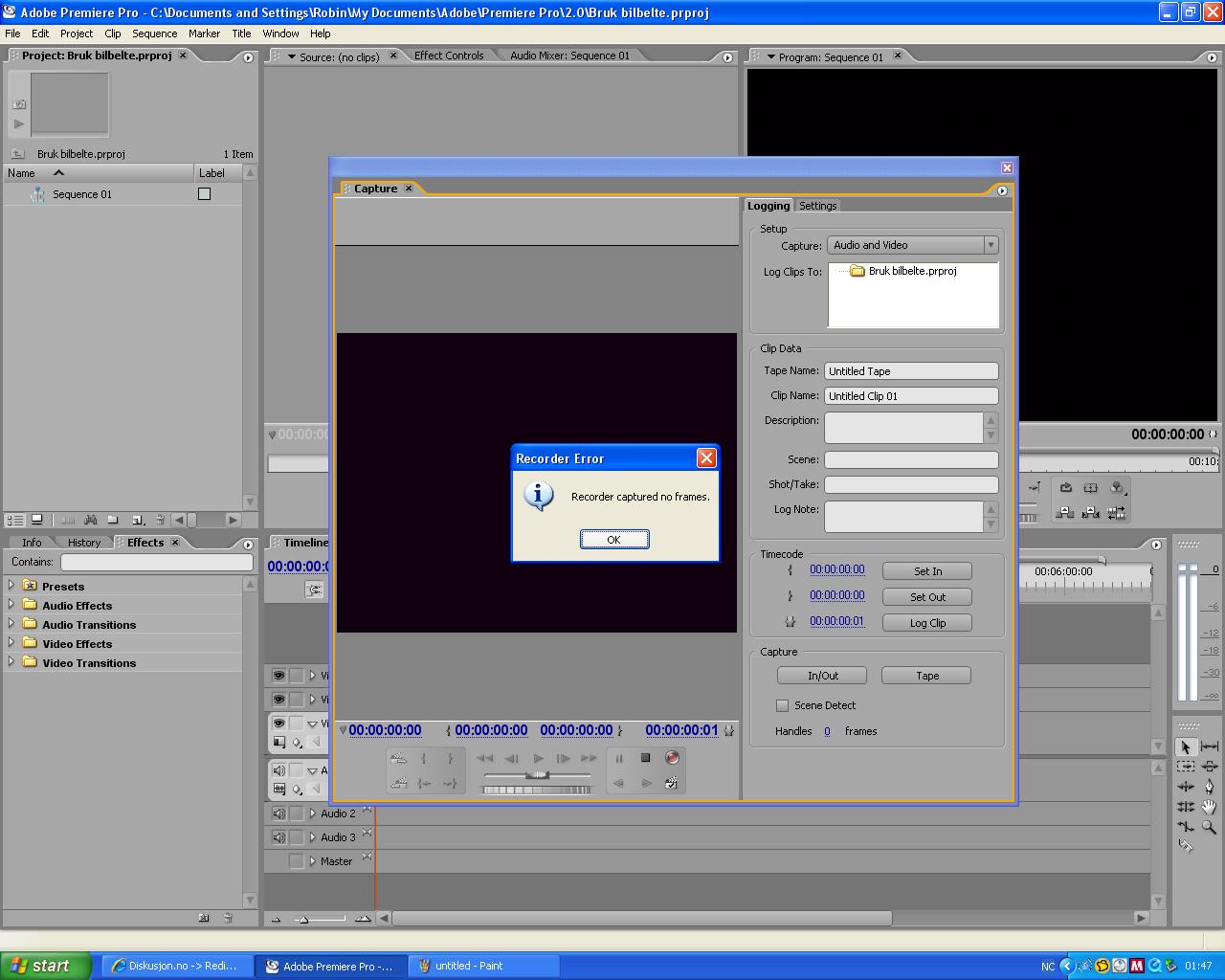Toggle the Scene Detect checkbox
This screenshot has width=1225, height=980.
pos(783,705)
